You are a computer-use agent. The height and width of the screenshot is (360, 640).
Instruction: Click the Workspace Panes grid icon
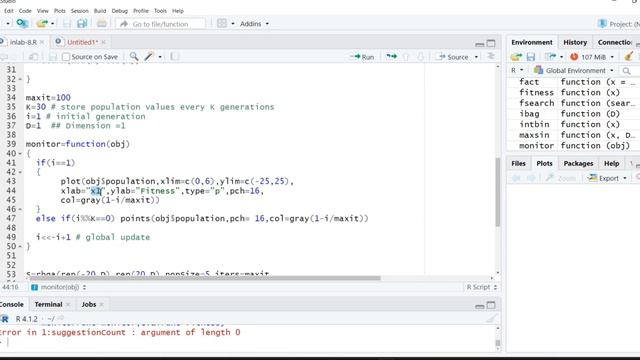(x=222, y=24)
